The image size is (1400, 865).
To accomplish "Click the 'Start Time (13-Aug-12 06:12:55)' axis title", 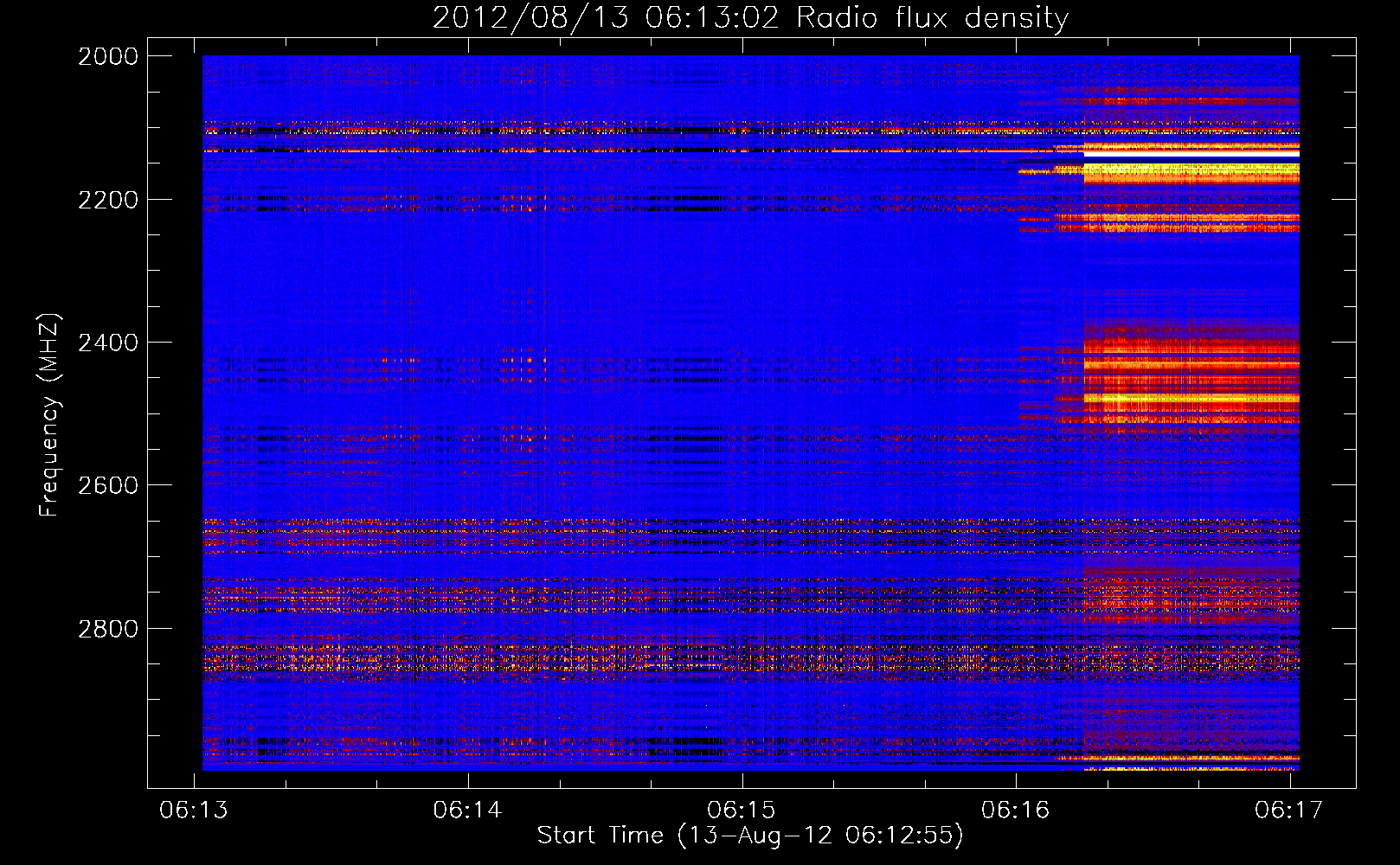I will click(750, 836).
